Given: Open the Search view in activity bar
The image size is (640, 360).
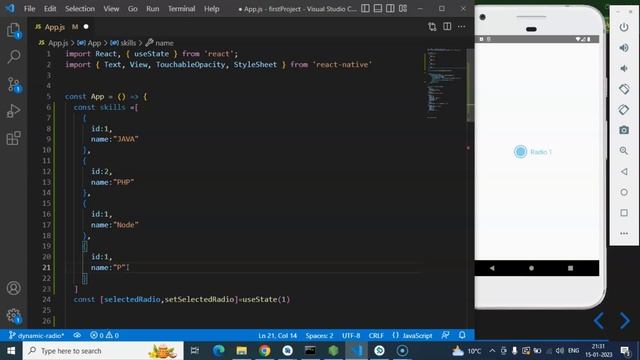Looking at the screenshot, I should point(13,57).
